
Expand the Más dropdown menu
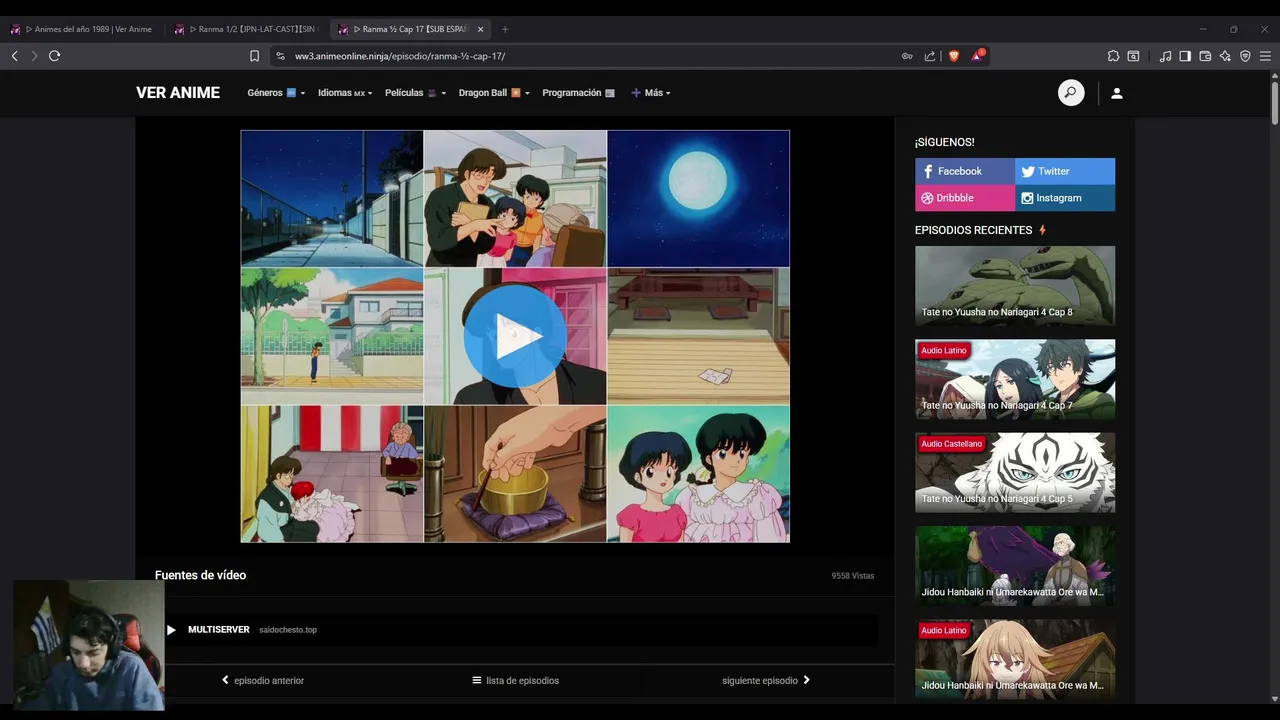point(651,93)
